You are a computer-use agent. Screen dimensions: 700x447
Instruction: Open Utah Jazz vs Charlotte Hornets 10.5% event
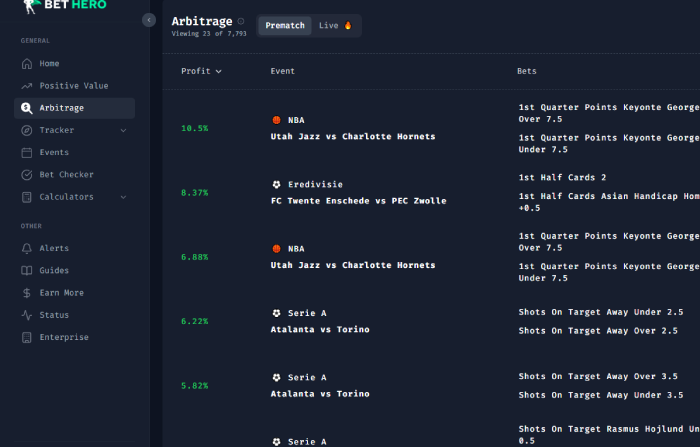click(x=353, y=137)
